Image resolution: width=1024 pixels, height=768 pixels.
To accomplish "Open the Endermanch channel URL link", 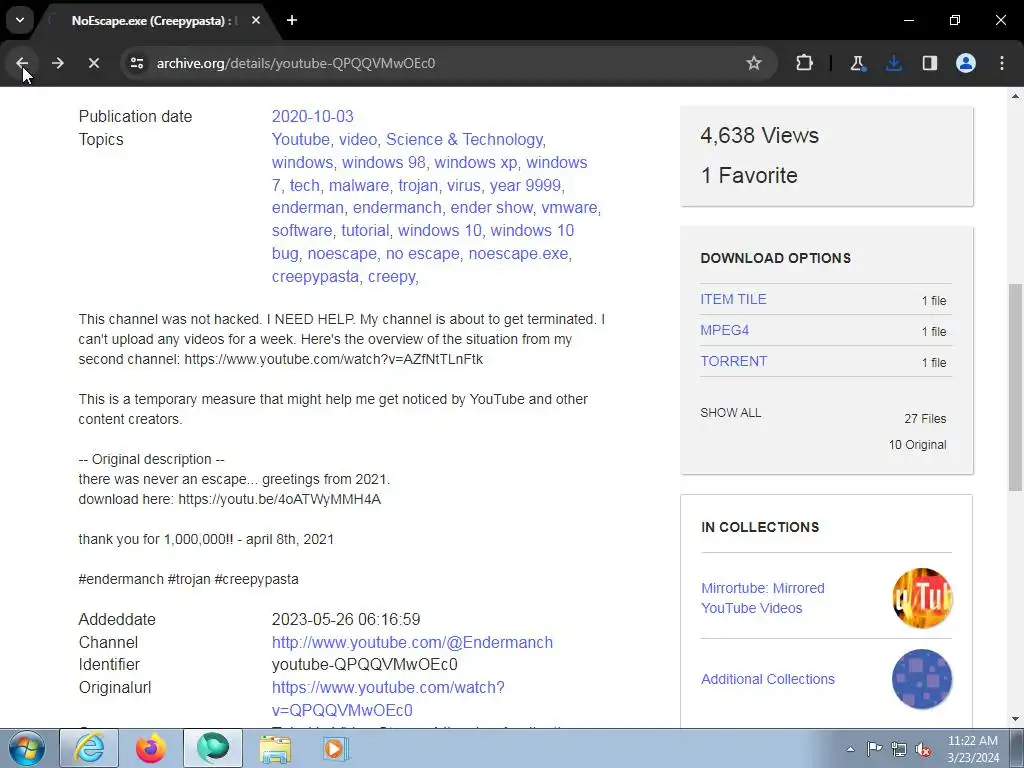I will [412, 642].
